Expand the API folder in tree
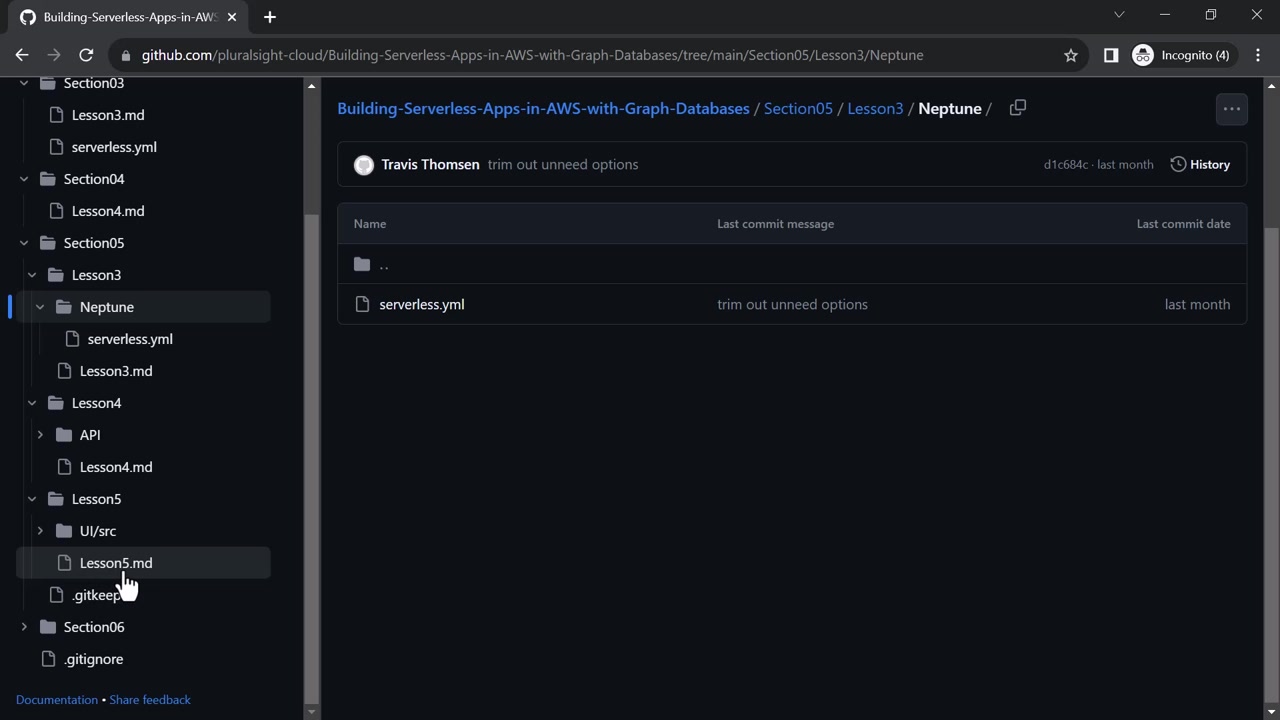Image resolution: width=1280 pixels, height=720 pixels. coord(40,435)
